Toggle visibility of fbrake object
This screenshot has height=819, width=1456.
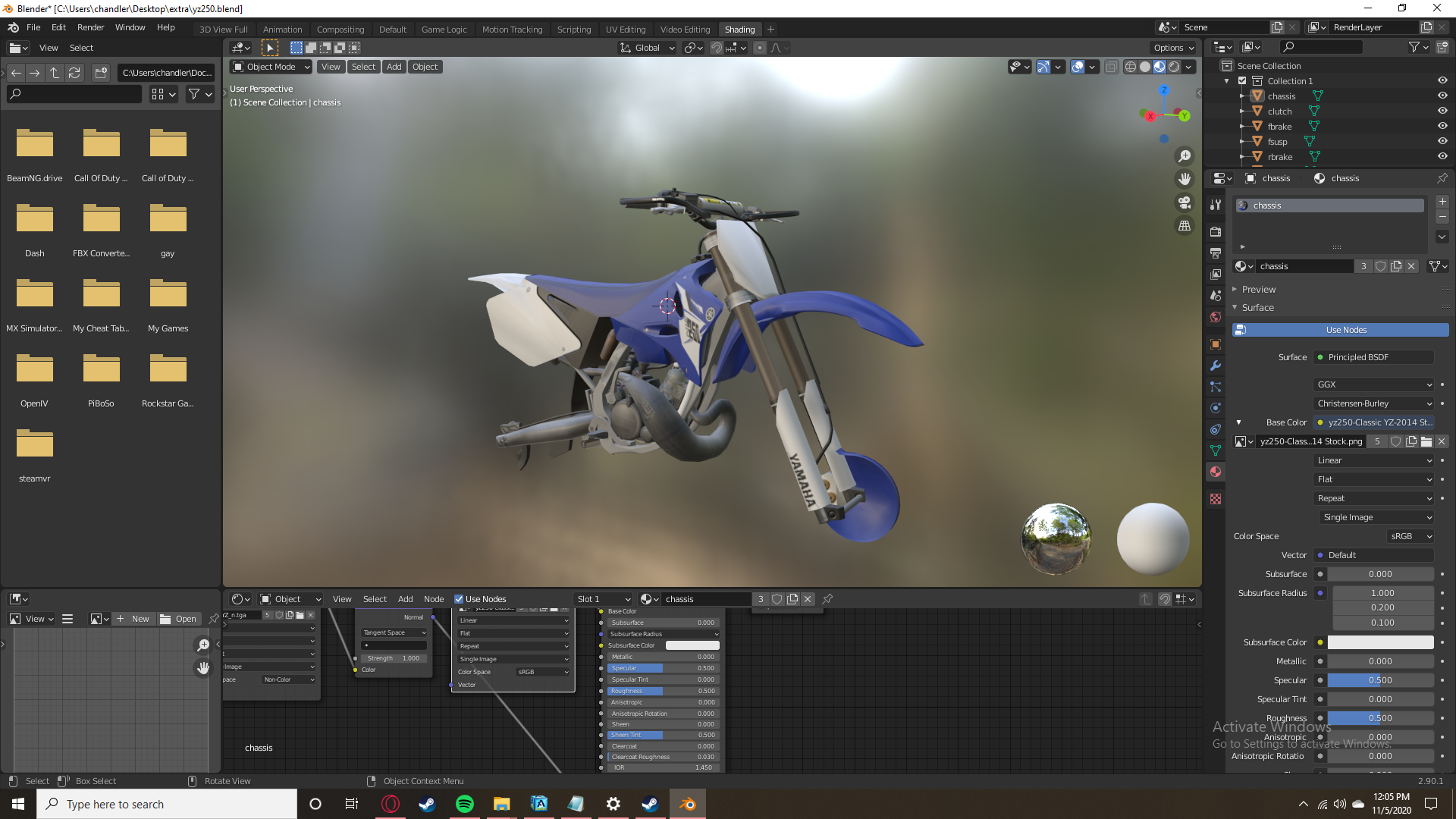coord(1442,126)
